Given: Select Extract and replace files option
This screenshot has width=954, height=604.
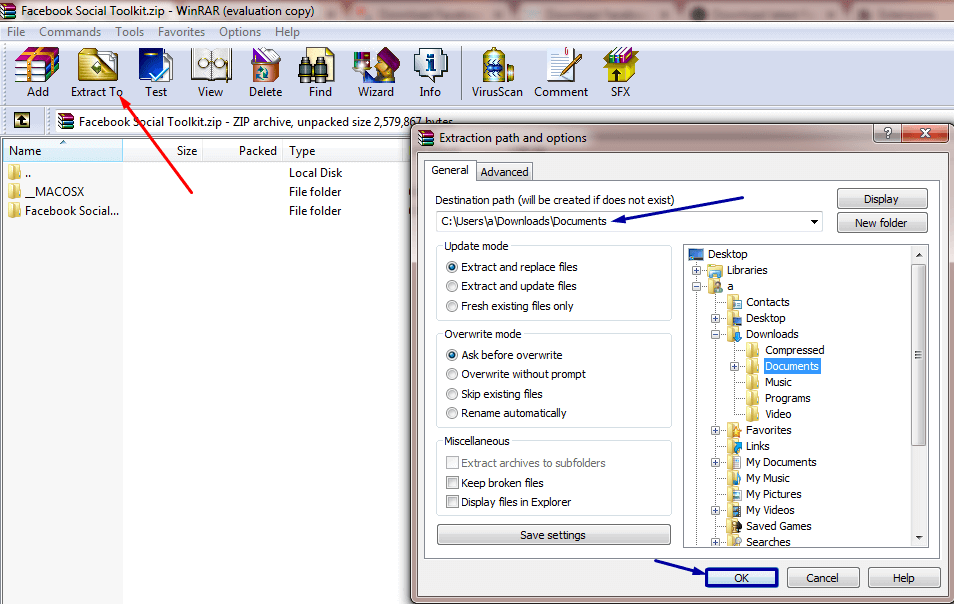Looking at the screenshot, I should click(451, 267).
